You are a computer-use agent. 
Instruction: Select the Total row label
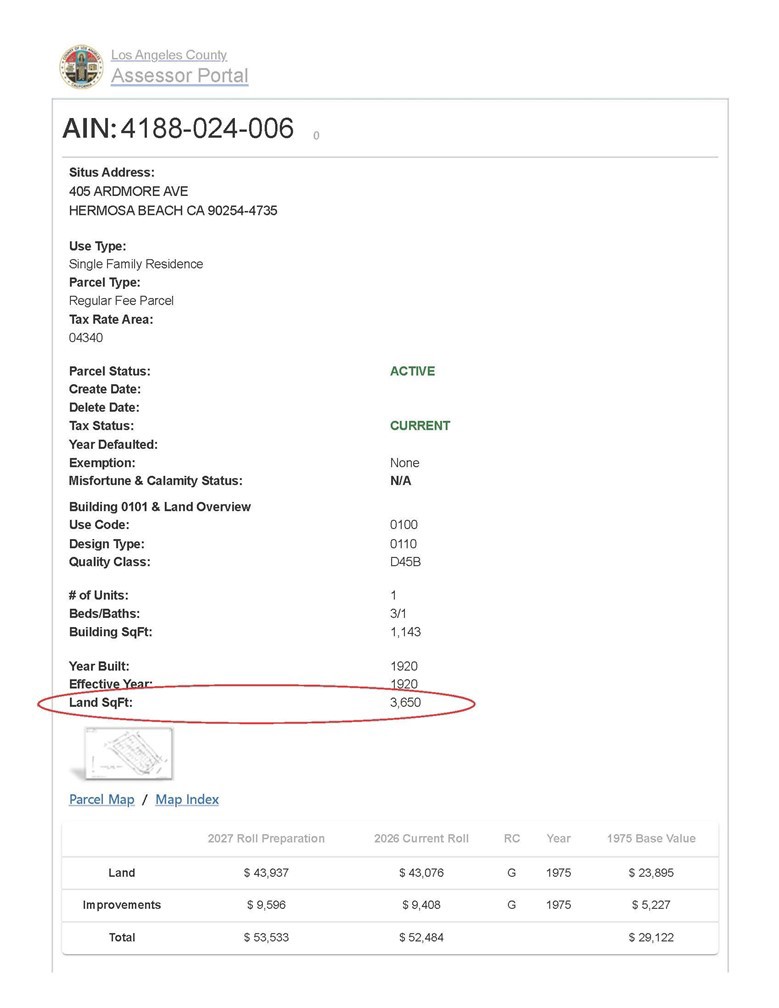click(x=121, y=937)
